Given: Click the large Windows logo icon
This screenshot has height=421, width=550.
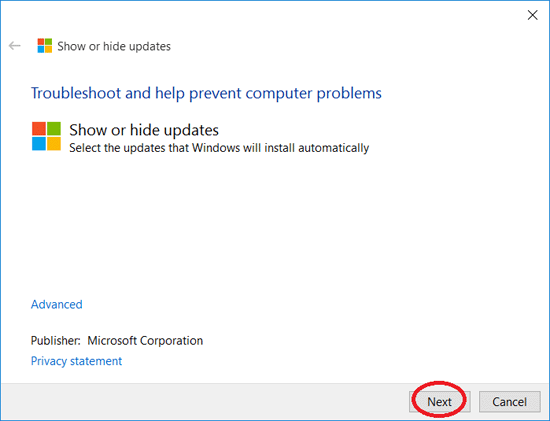Looking at the screenshot, I should (46, 136).
